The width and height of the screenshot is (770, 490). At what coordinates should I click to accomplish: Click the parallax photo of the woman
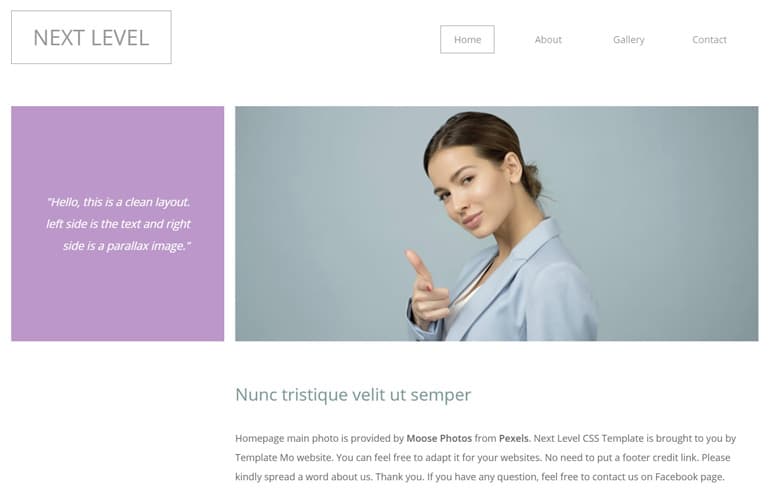[496, 224]
